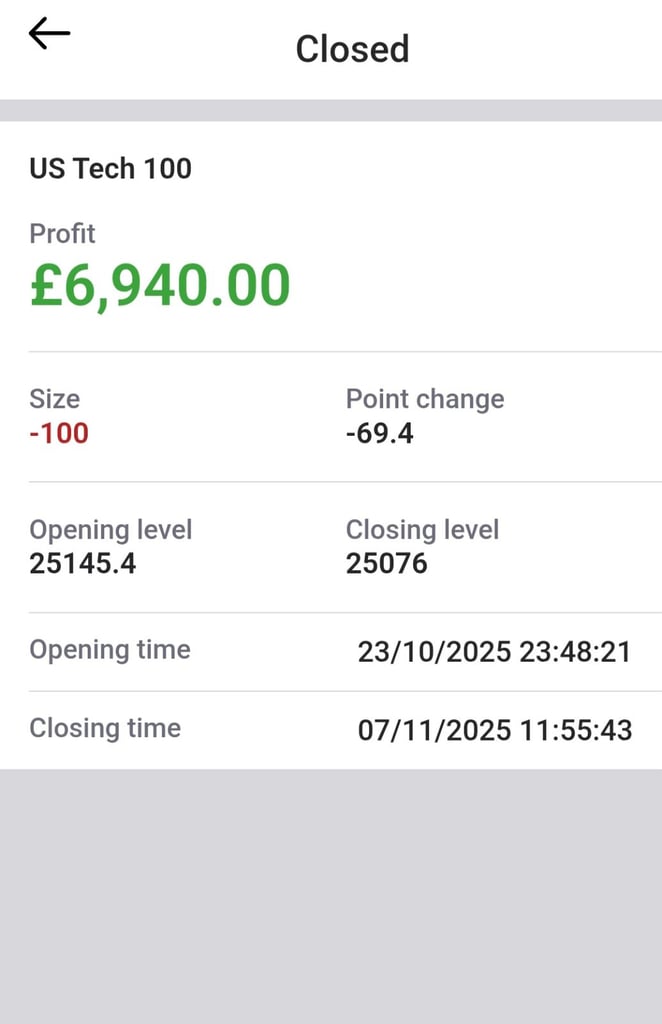Screen dimensions: 662x1024
Task: Click the Opening level label
Action: point(111,529)
